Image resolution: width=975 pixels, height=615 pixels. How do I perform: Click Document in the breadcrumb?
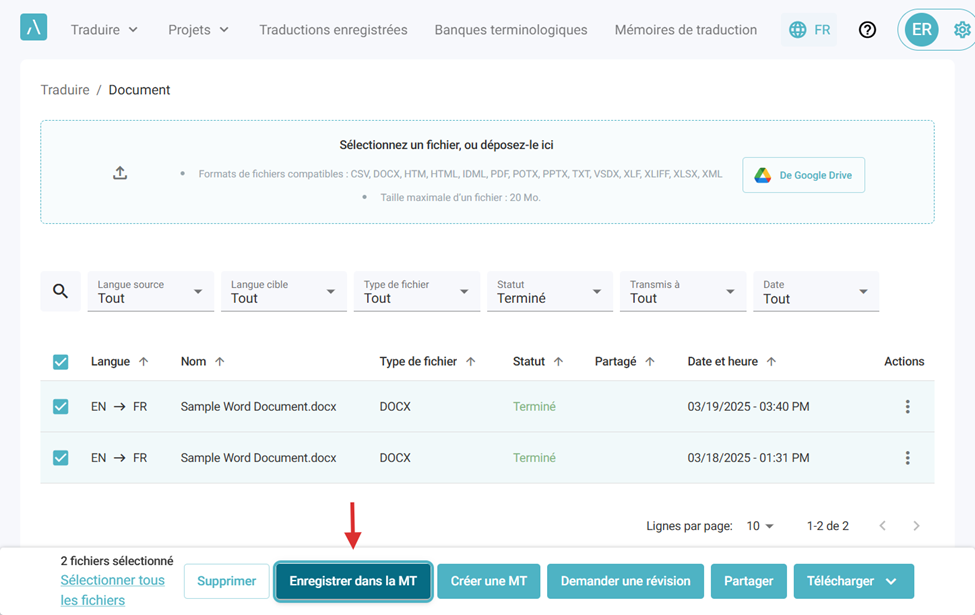[139, 90]
